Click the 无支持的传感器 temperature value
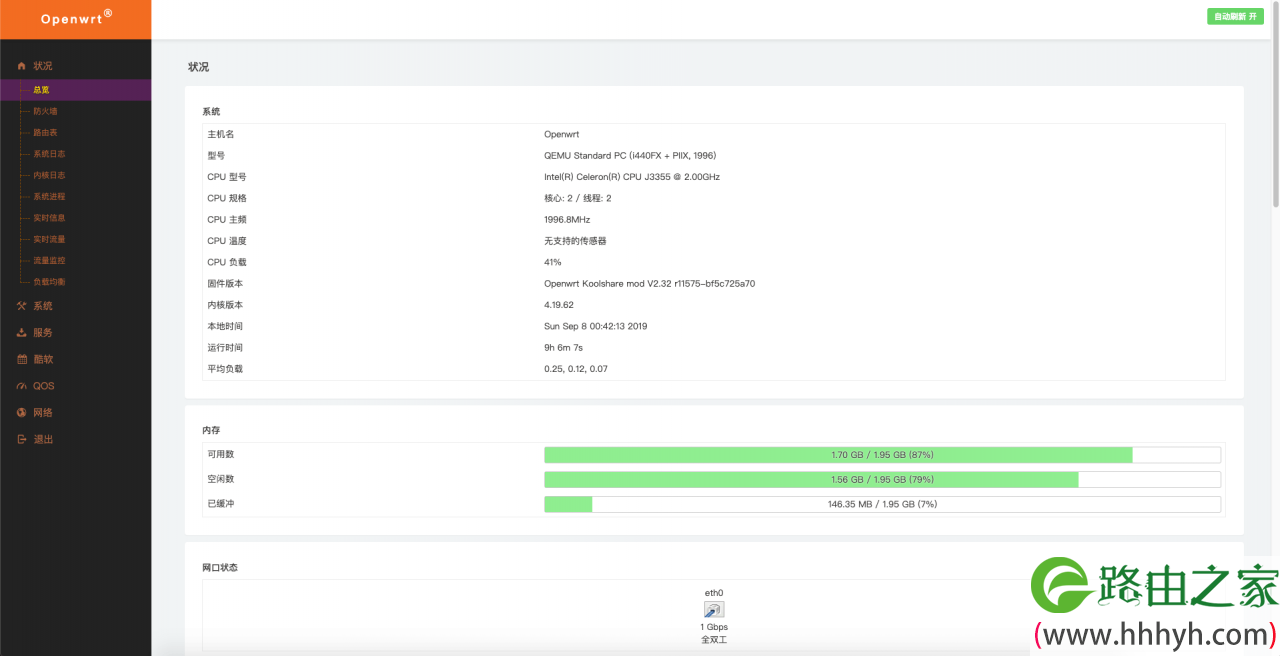Image resolution: width=1280 pixels, height=656 pixels. tap(575, 241)
